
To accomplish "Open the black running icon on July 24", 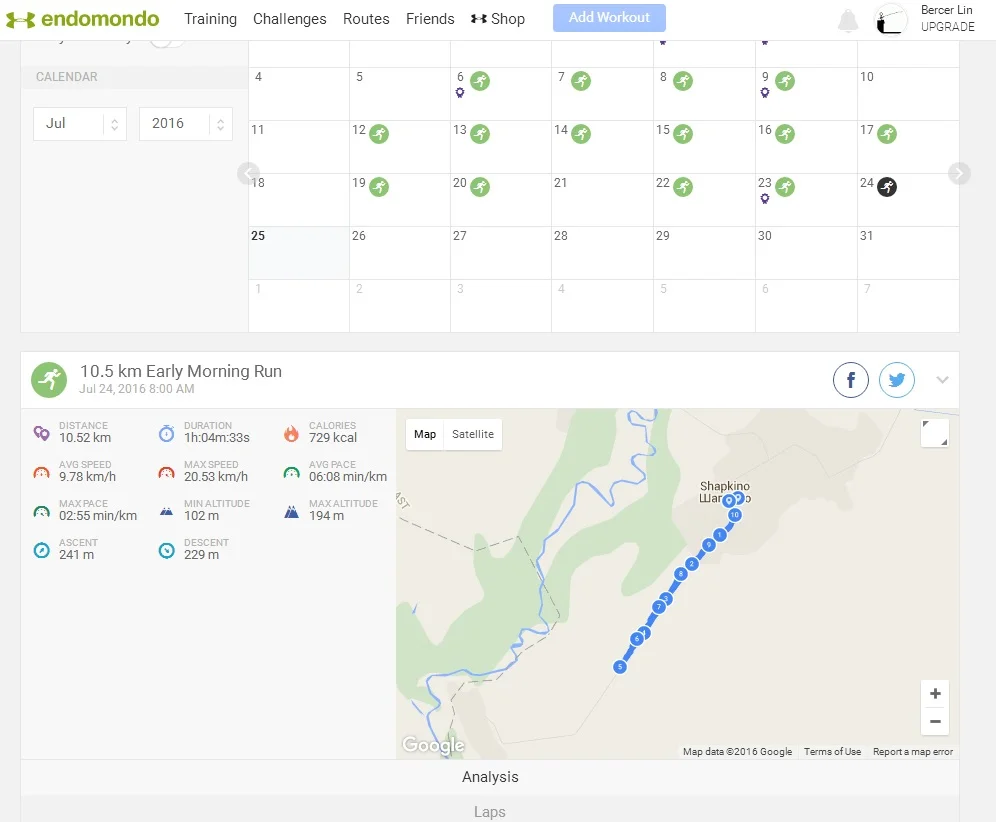I will tap(886, 186).
